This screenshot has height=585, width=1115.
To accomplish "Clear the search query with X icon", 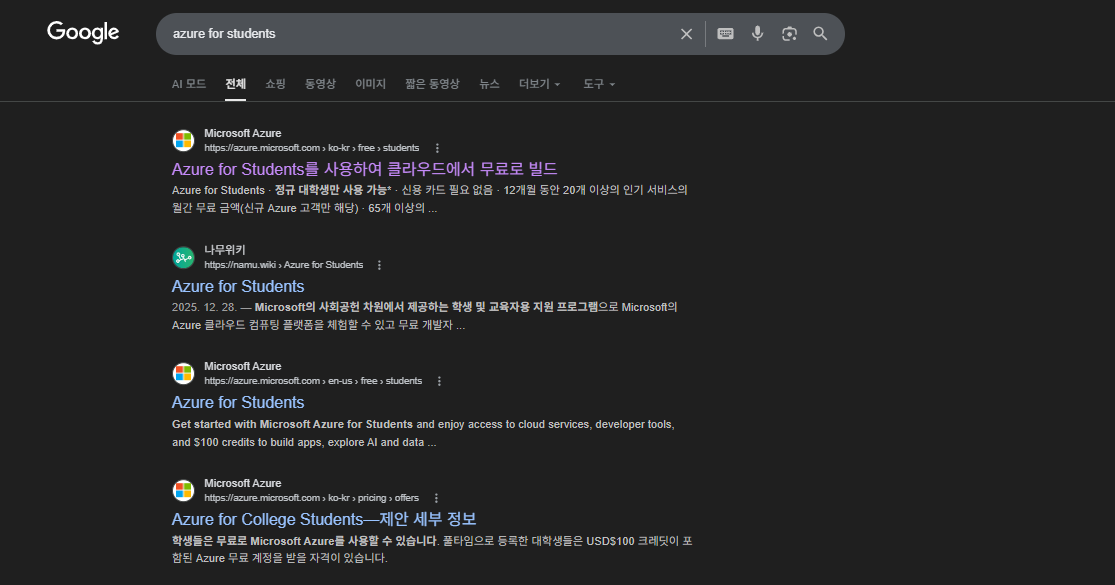I will [686, 34].
